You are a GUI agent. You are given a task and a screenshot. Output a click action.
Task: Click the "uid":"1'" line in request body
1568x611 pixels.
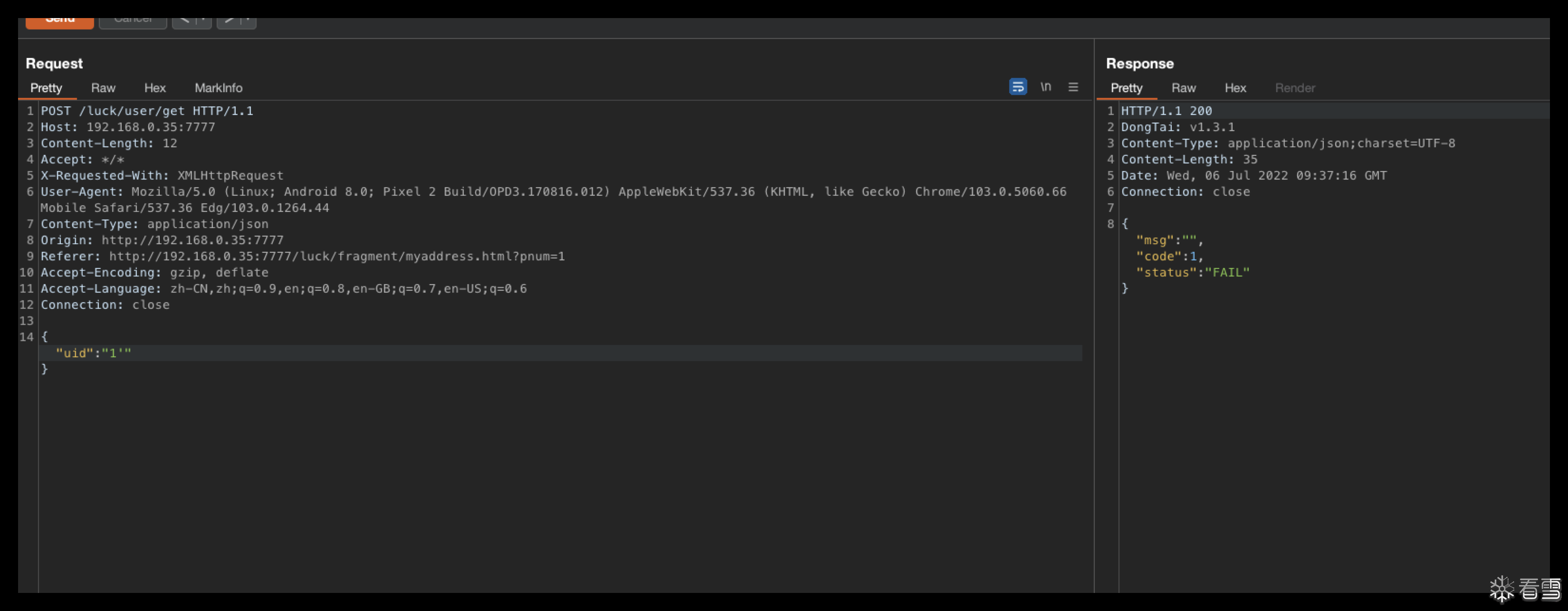93,353
